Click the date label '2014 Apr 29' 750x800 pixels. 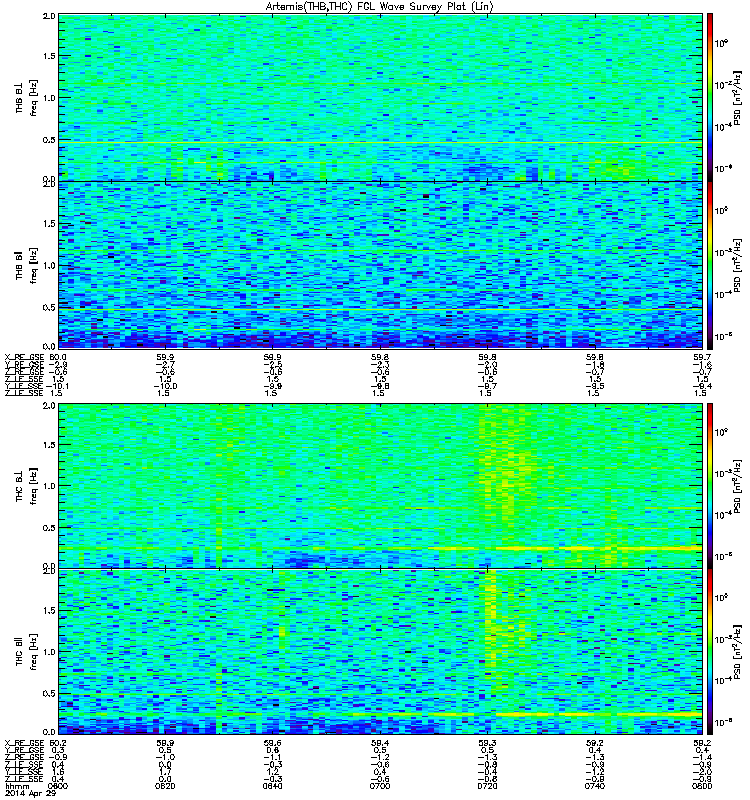tap(30, 793)
